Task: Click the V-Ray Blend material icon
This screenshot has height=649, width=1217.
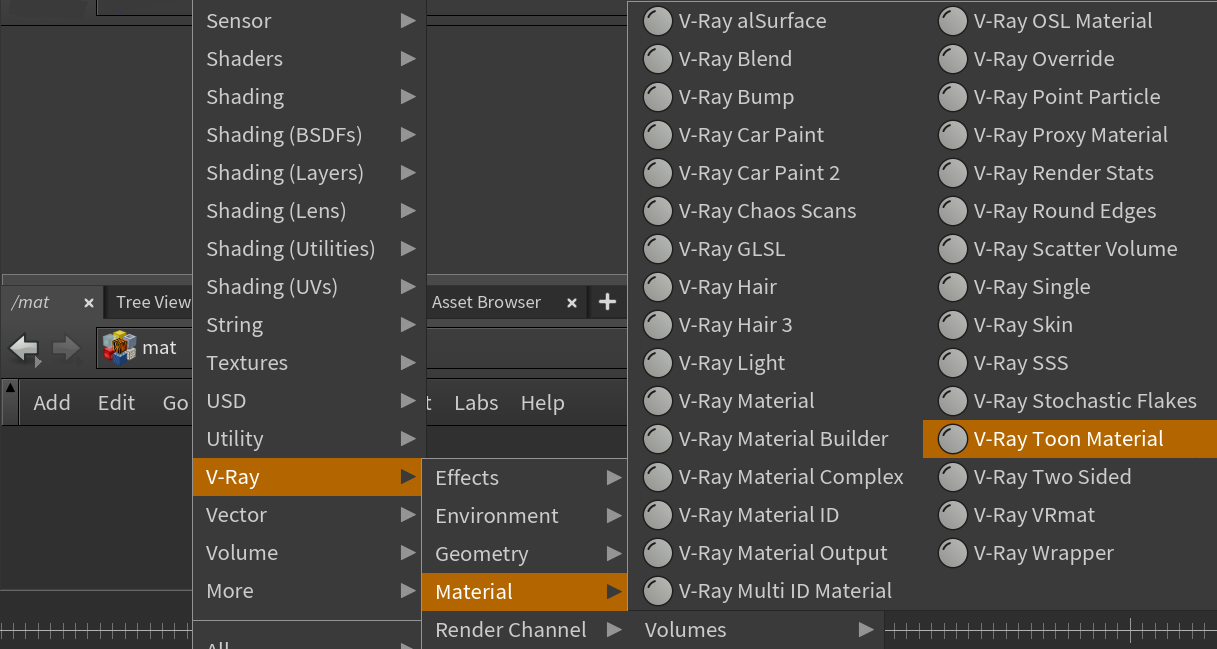Action: 657,59
